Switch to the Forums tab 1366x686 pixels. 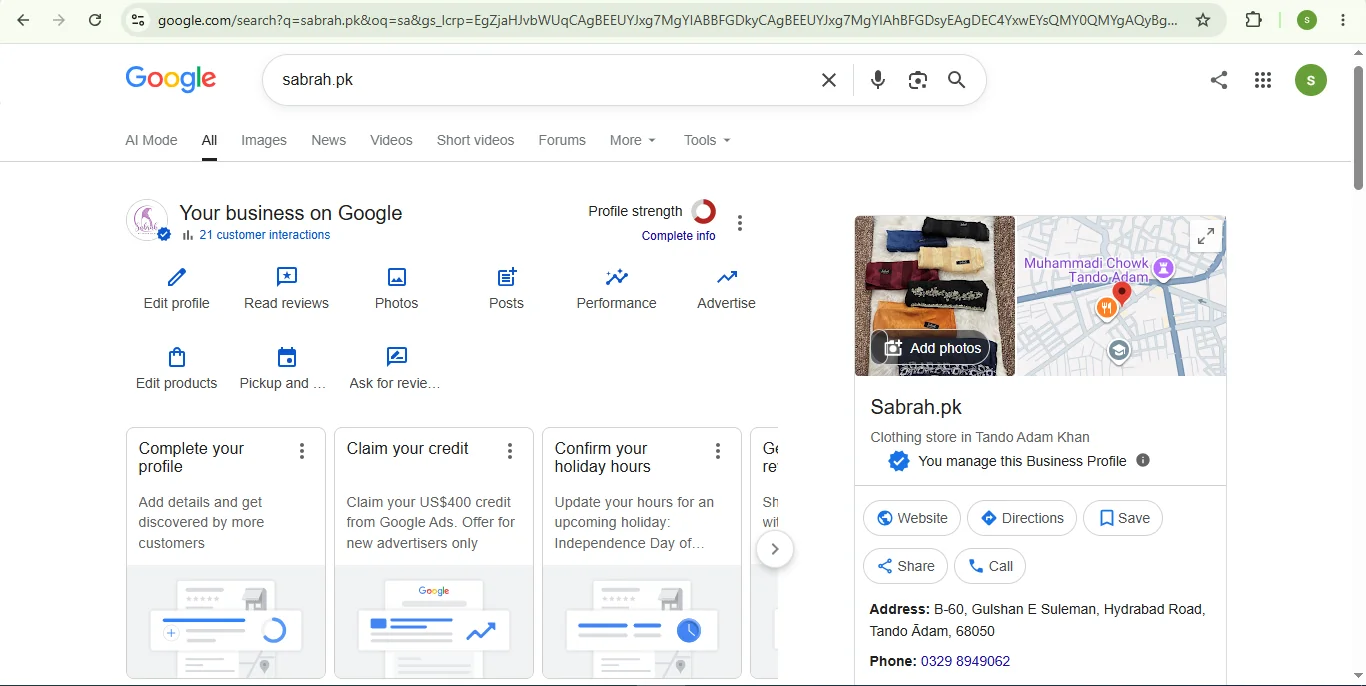[562, 140]
